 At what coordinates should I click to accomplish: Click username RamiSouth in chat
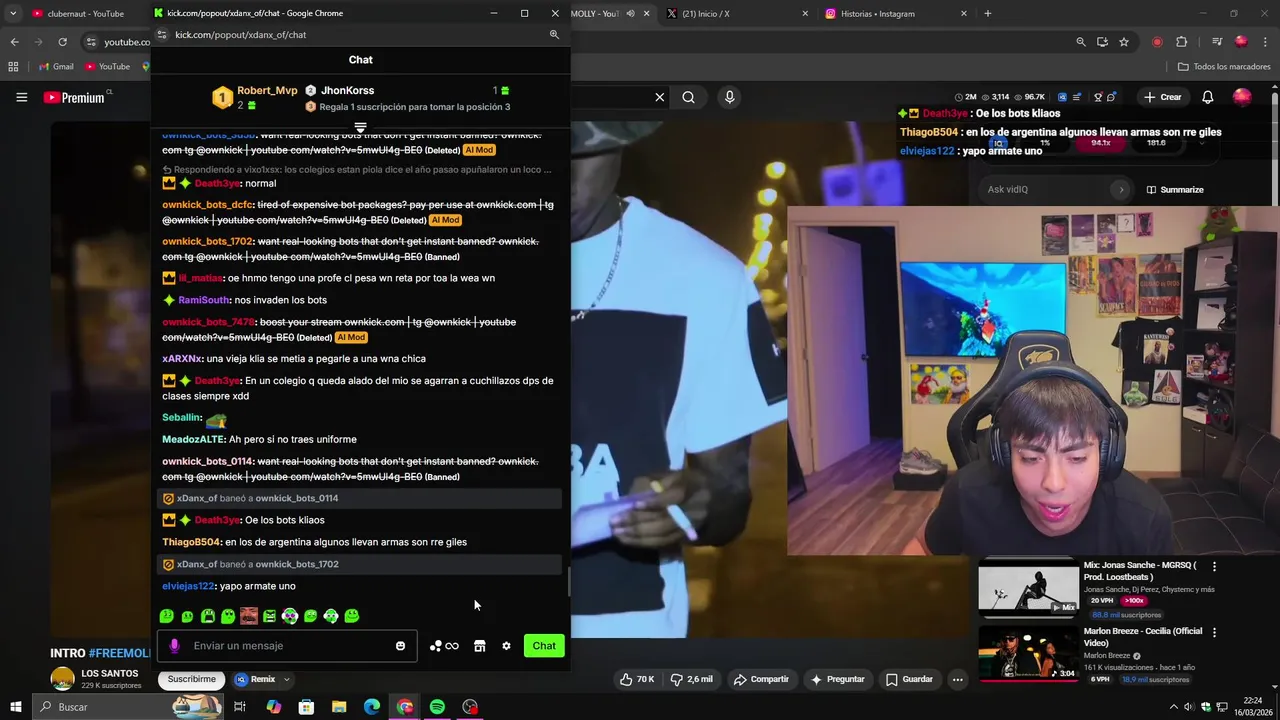point(203,300)
